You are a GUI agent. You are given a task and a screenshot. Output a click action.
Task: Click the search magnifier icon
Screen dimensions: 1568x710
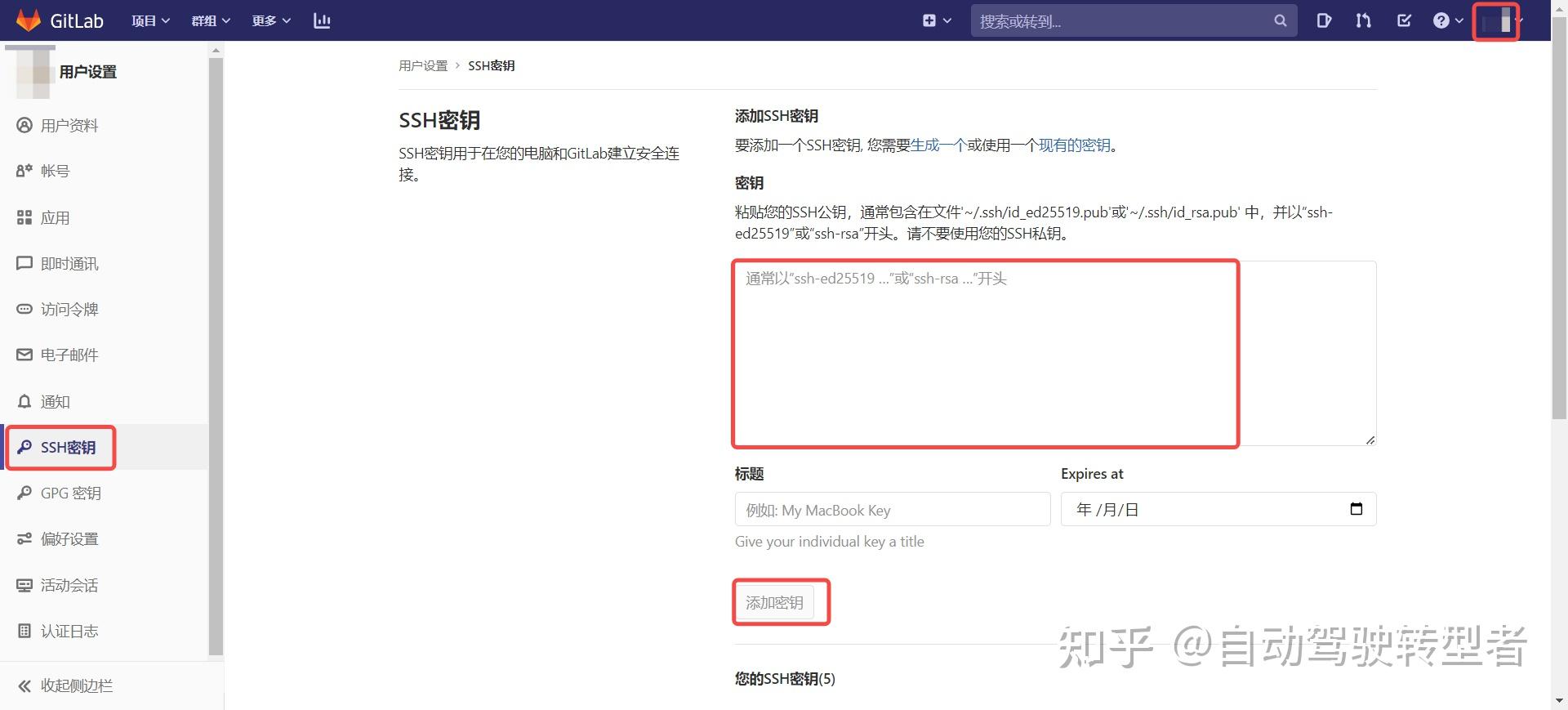pyautogui.click(x=1280, y=21)
